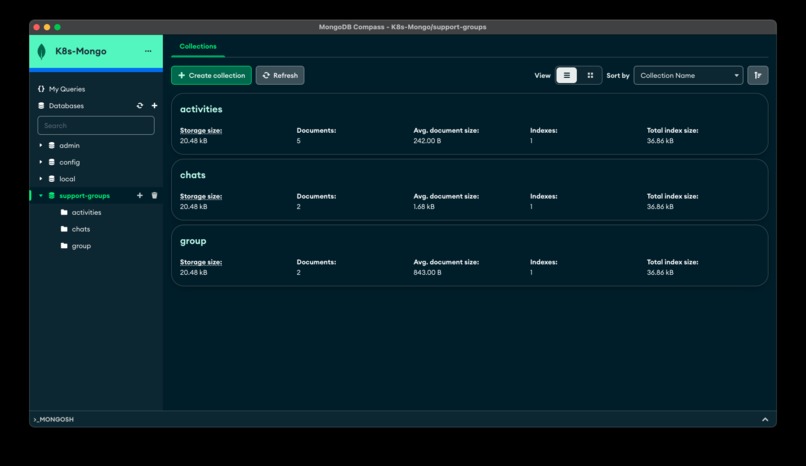
Task: Click the group folder icon in sidebar
Action: (x=64, y=246)
